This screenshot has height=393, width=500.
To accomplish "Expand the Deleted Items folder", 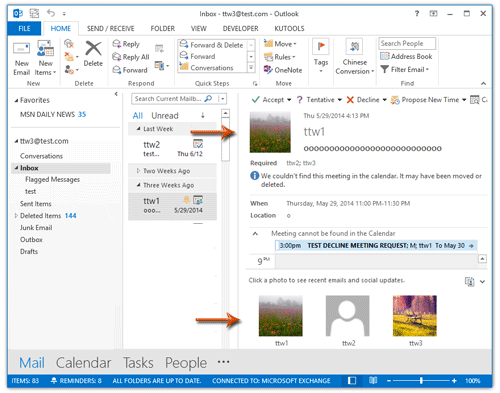I will tap(16, 216).
